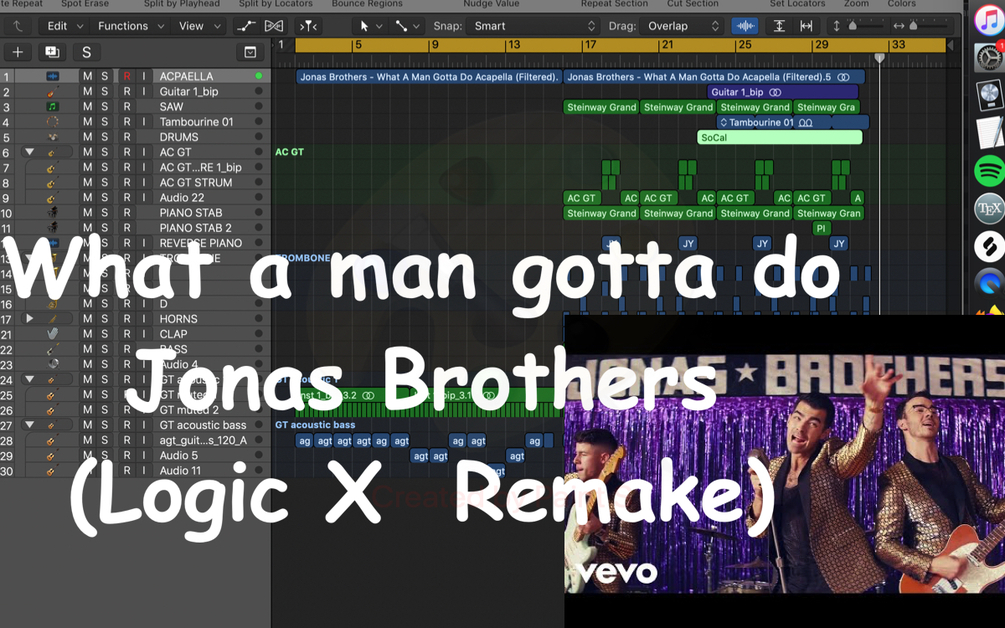
Task: Open System Preferences from the Dock
Action: pyautogui.click(x=989, y=56)
